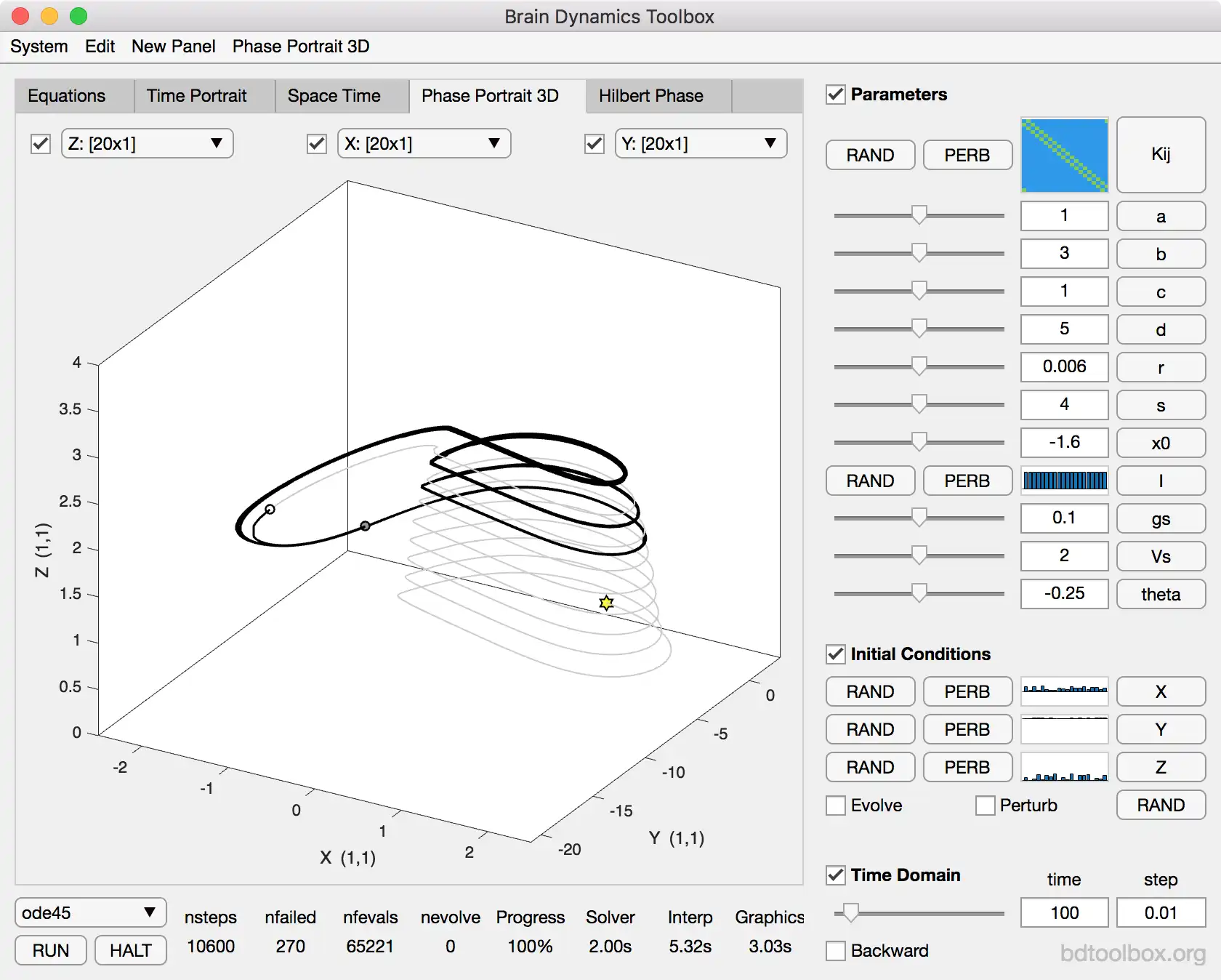Click the blue I parameter bar graph

1064,481
